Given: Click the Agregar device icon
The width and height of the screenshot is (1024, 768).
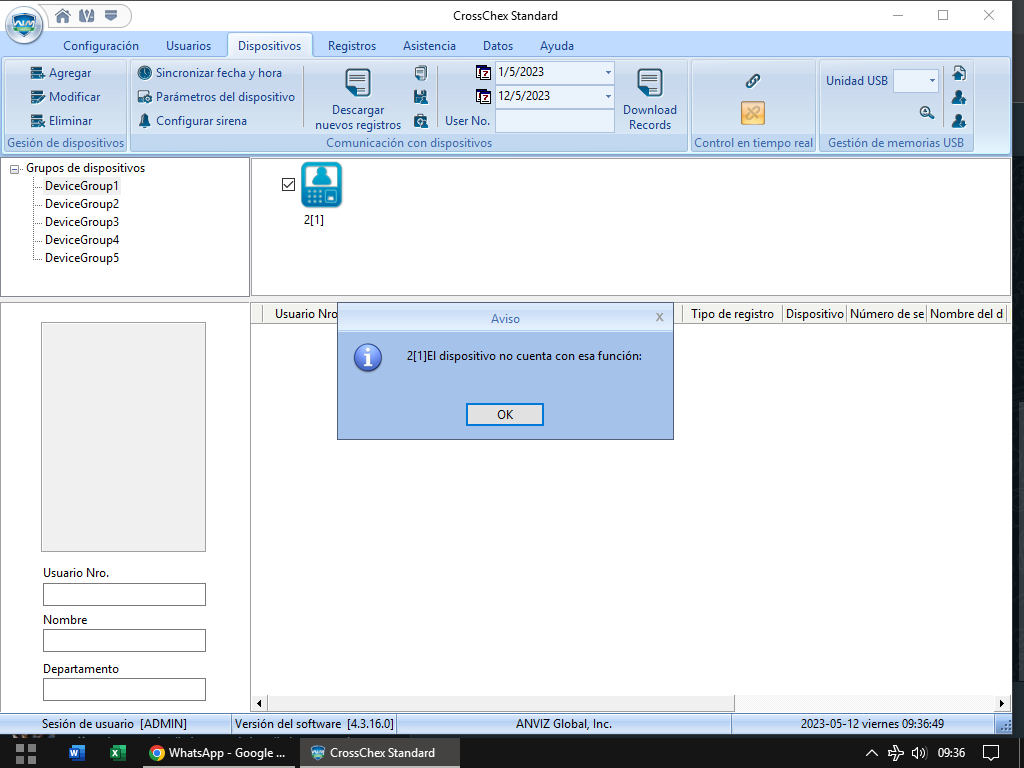Looking at the screenshot, I should click(x=38, y=73).
